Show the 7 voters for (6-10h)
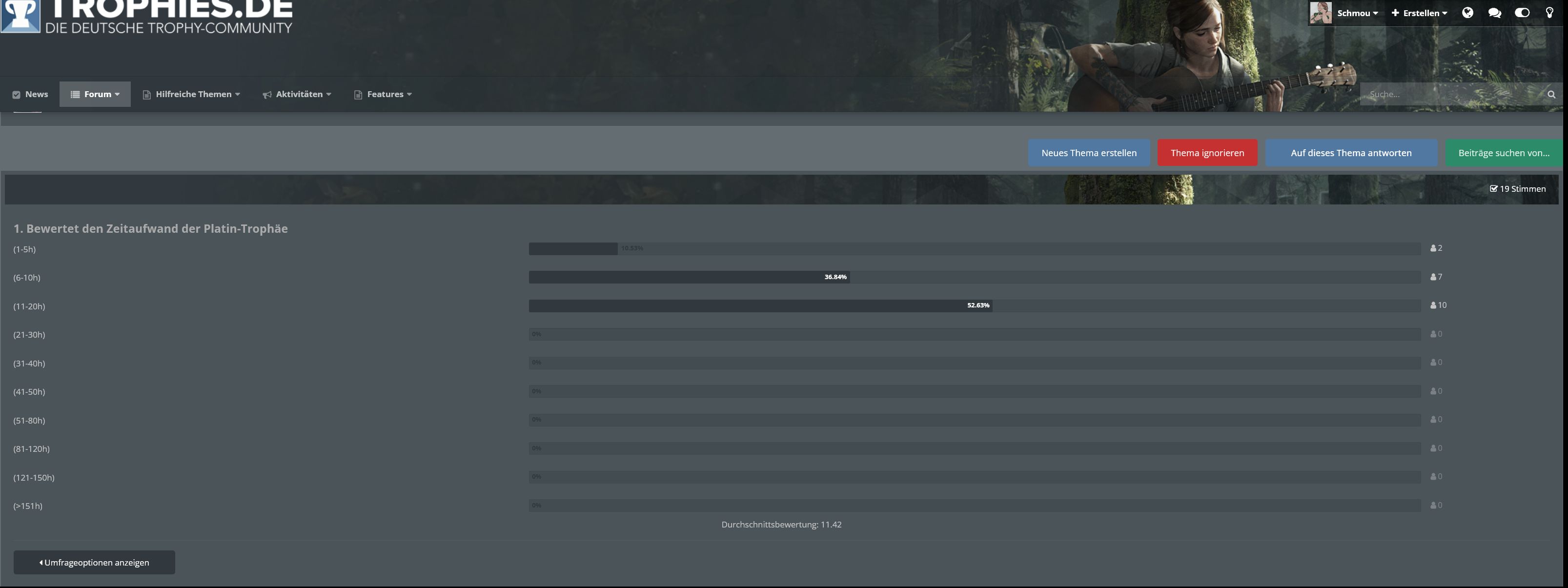Viewport: 1568px width, 588px height. (1436, 277)
